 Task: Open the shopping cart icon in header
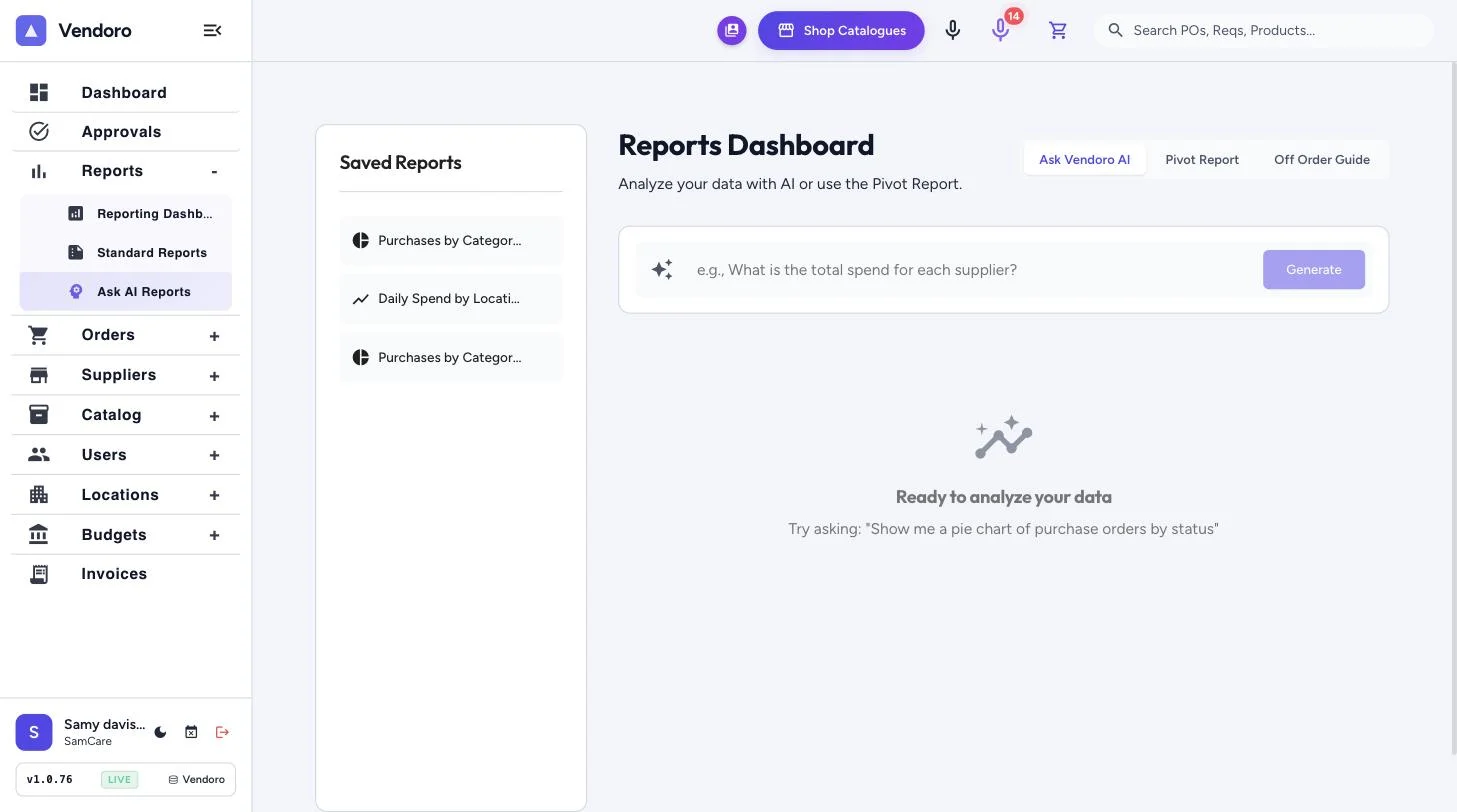tap(1058, 31)
